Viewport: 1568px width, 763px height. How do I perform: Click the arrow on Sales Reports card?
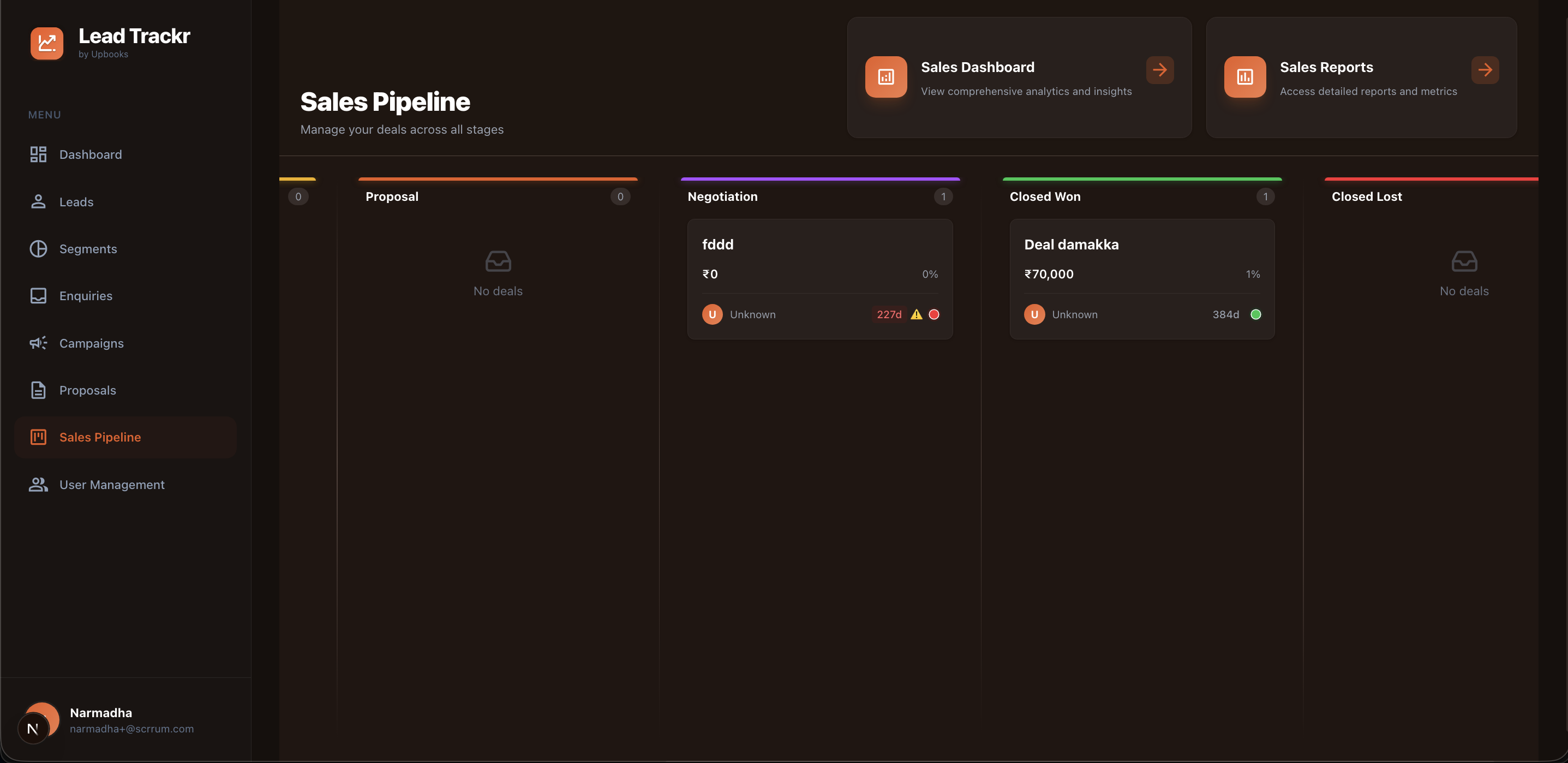(1485, 69)
